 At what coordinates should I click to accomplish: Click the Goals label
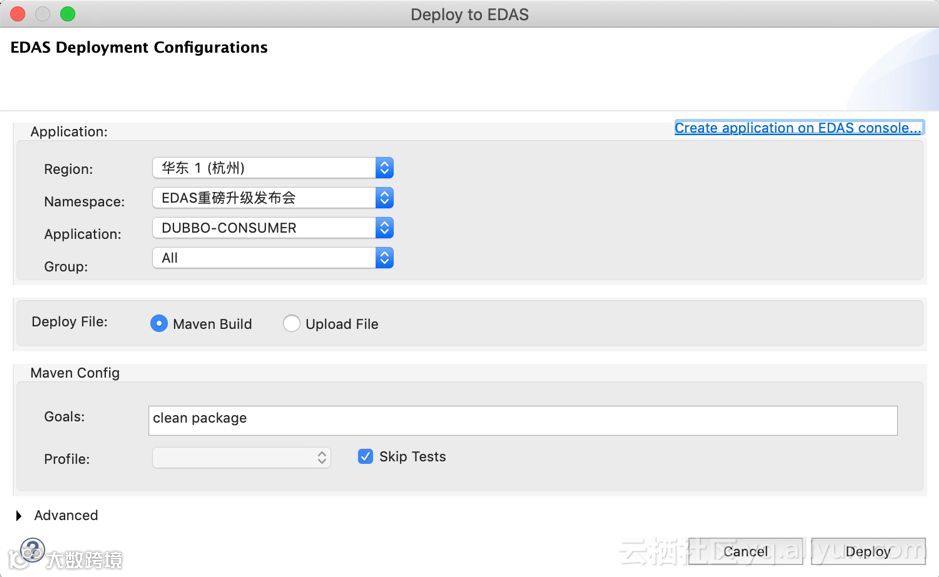(64, 417)
